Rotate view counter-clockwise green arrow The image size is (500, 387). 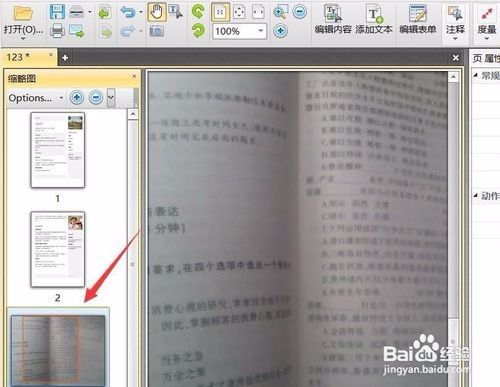[198, 11]
